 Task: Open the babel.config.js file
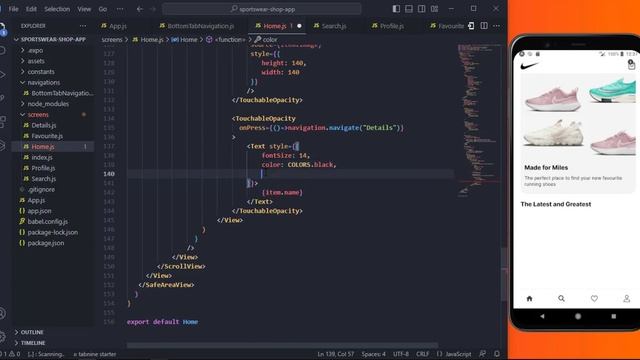click(x=53, y=222)
